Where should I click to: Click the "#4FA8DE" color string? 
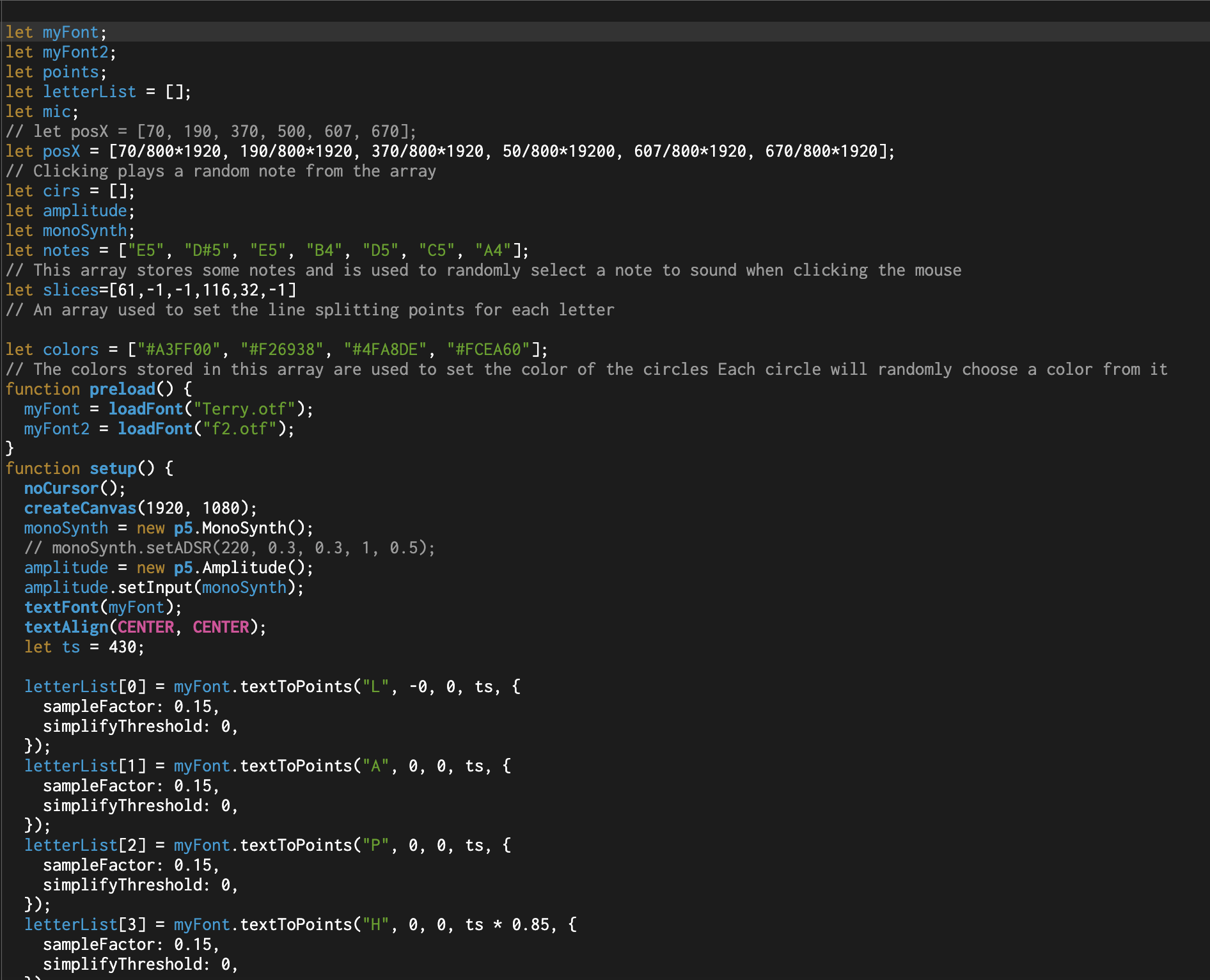click(385, 349)
